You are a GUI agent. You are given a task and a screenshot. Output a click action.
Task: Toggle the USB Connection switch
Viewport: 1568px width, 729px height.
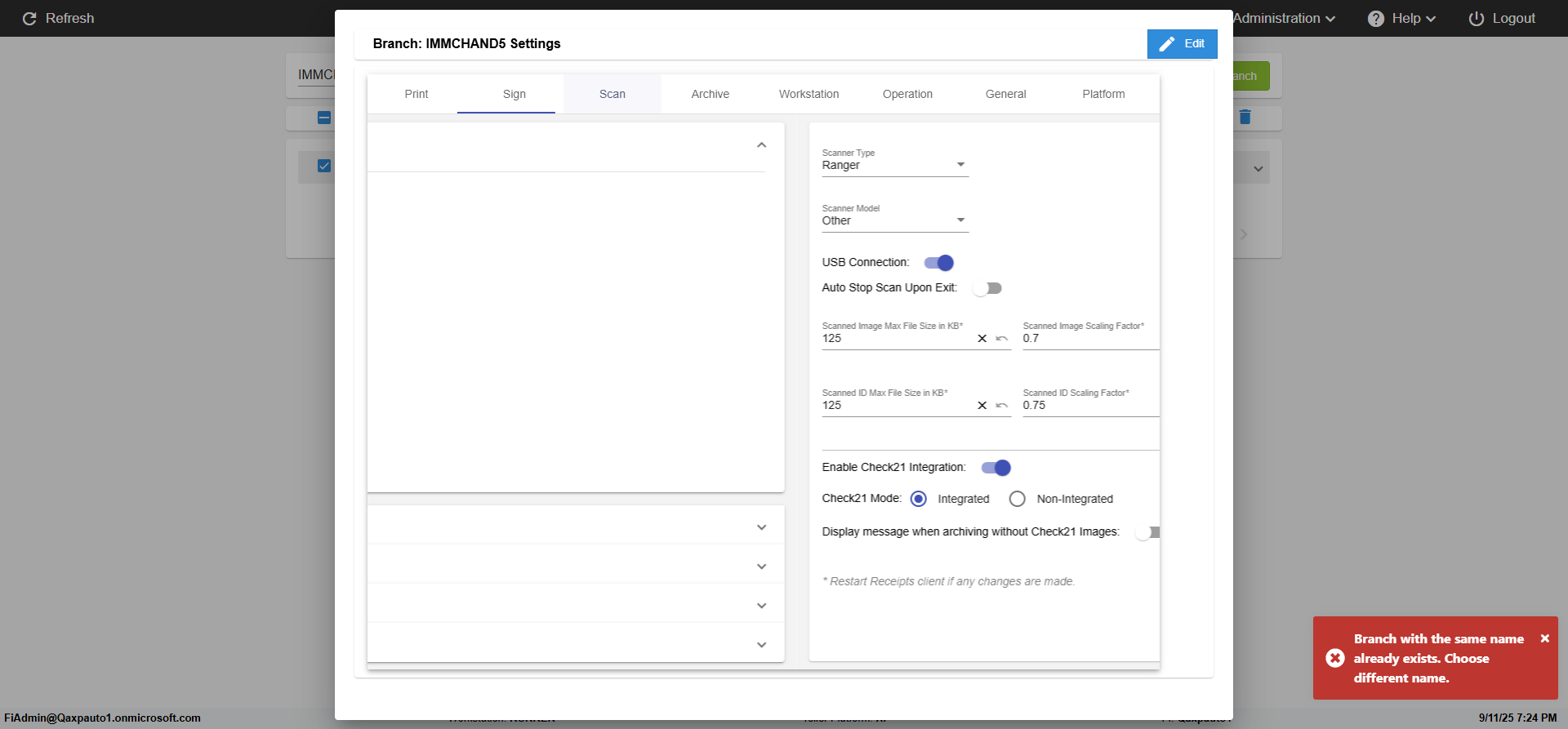click(x=939, y=263)
